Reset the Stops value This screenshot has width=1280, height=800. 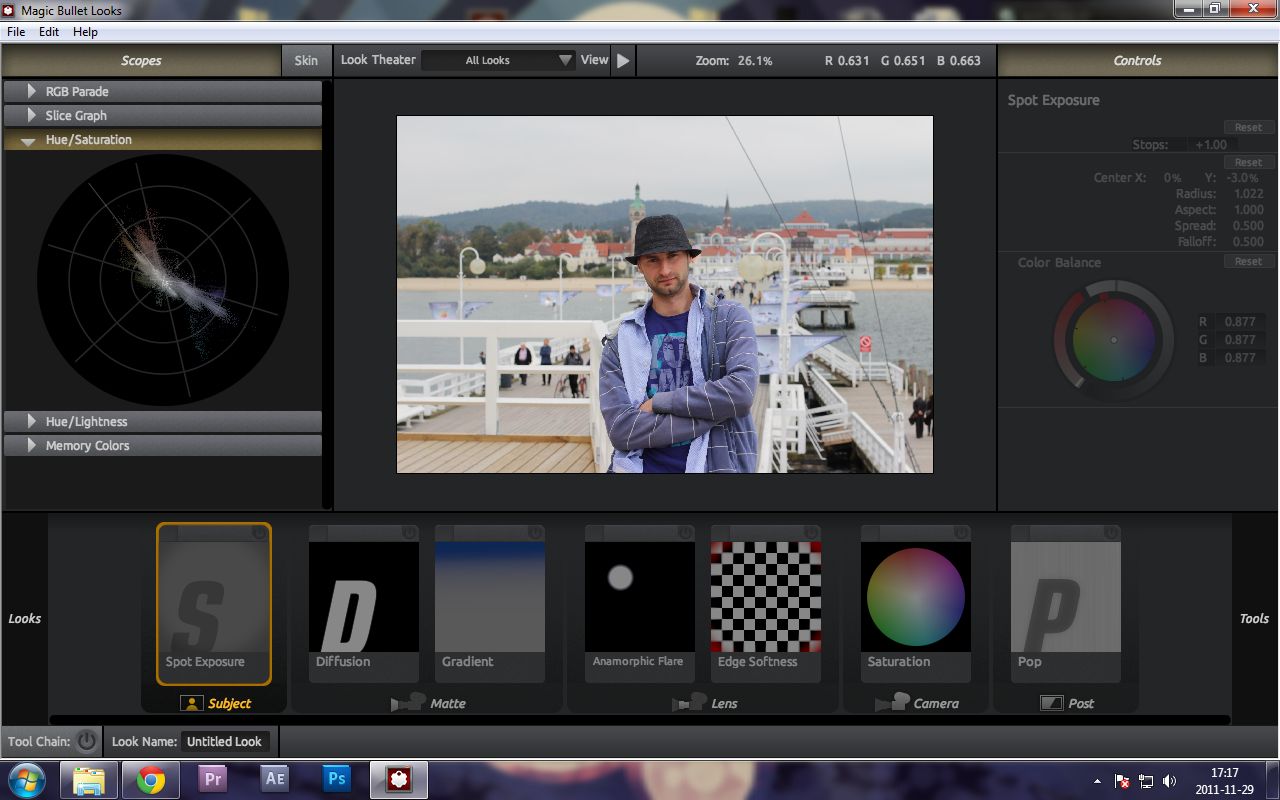(1247, 127)
